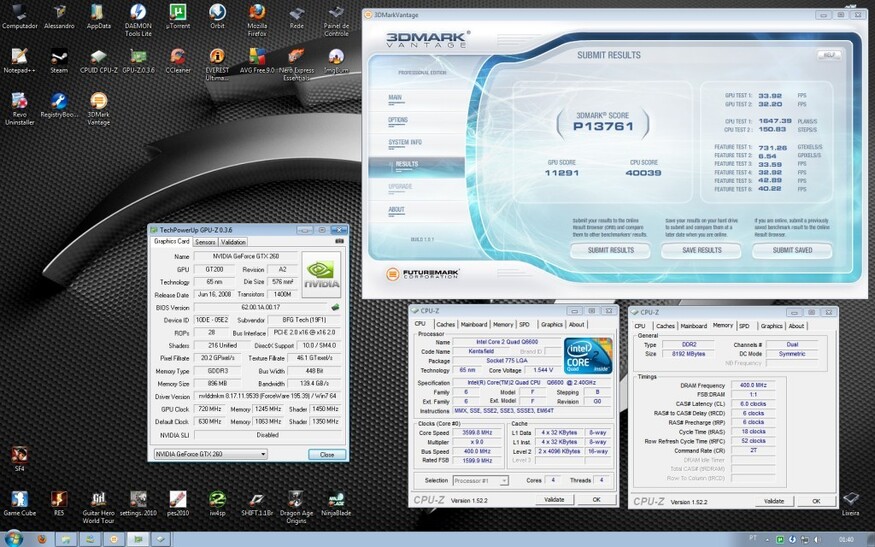This screenshot has height=547, width=875.
Task: Launch the 3DMark Vantage desktop shortcut
Action: [99, 109]
